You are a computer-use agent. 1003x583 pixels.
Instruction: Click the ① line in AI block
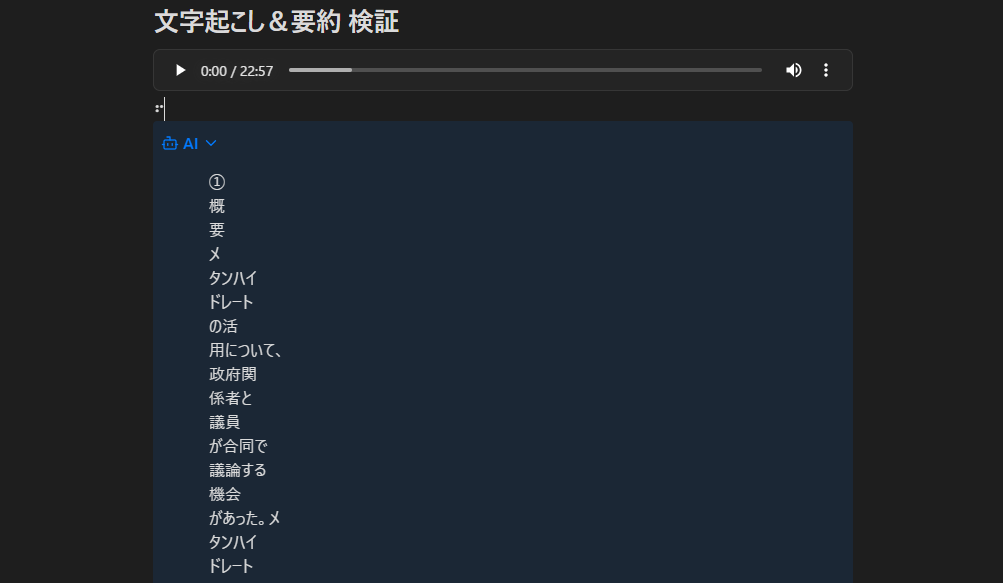(x=217, y=182)
